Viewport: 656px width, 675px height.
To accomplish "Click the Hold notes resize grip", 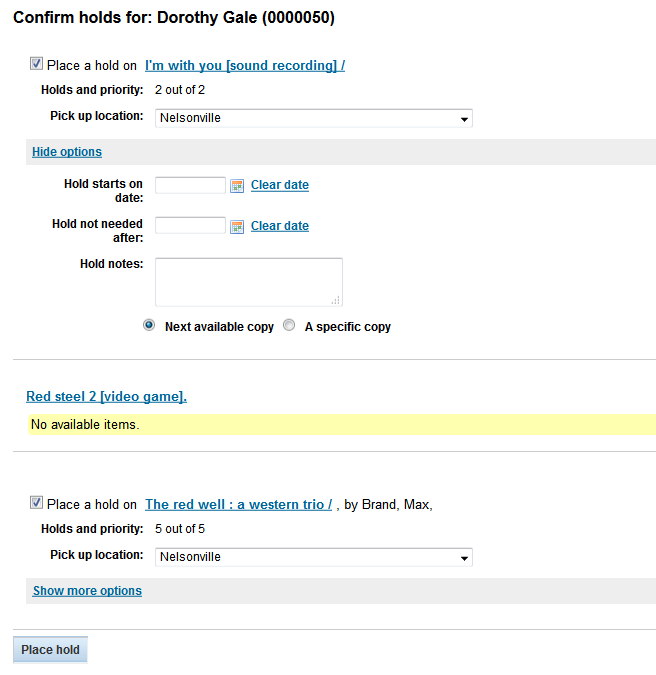I will (x=337, y=300).
